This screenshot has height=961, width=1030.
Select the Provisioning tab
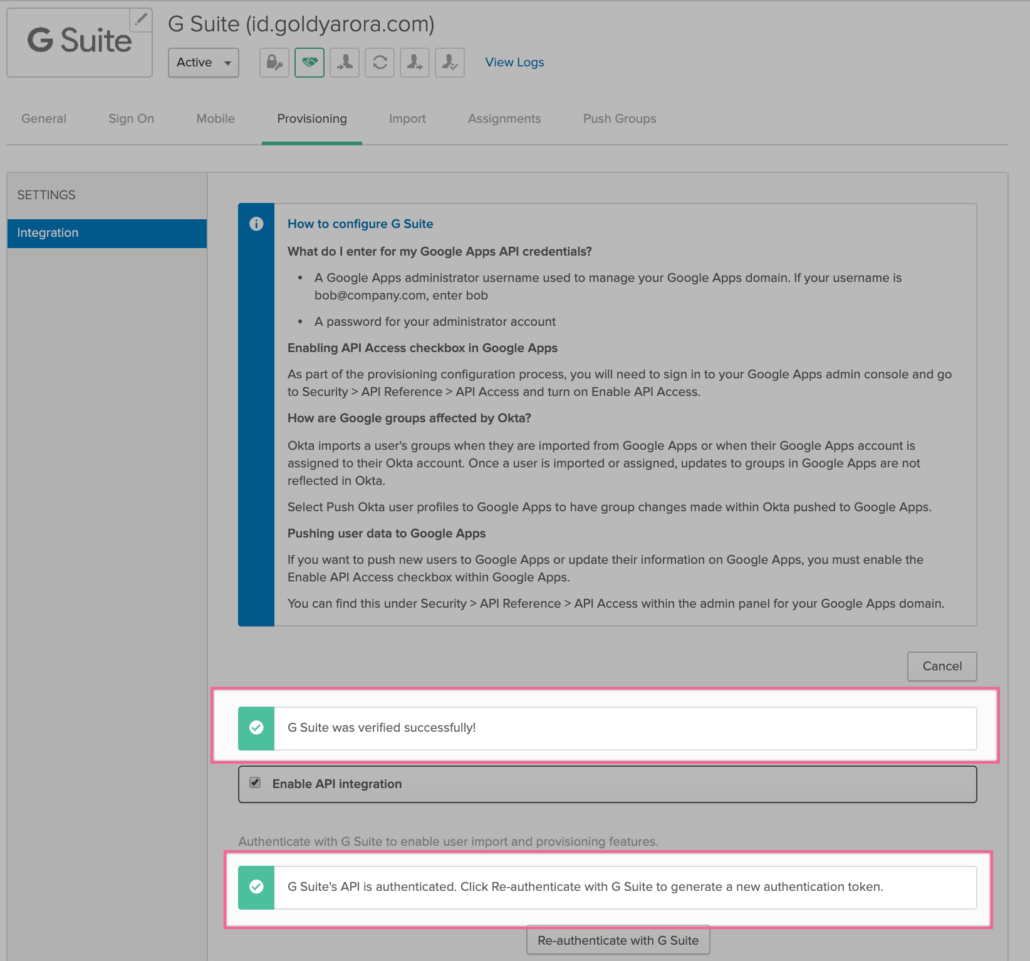[x=312, y=119]
